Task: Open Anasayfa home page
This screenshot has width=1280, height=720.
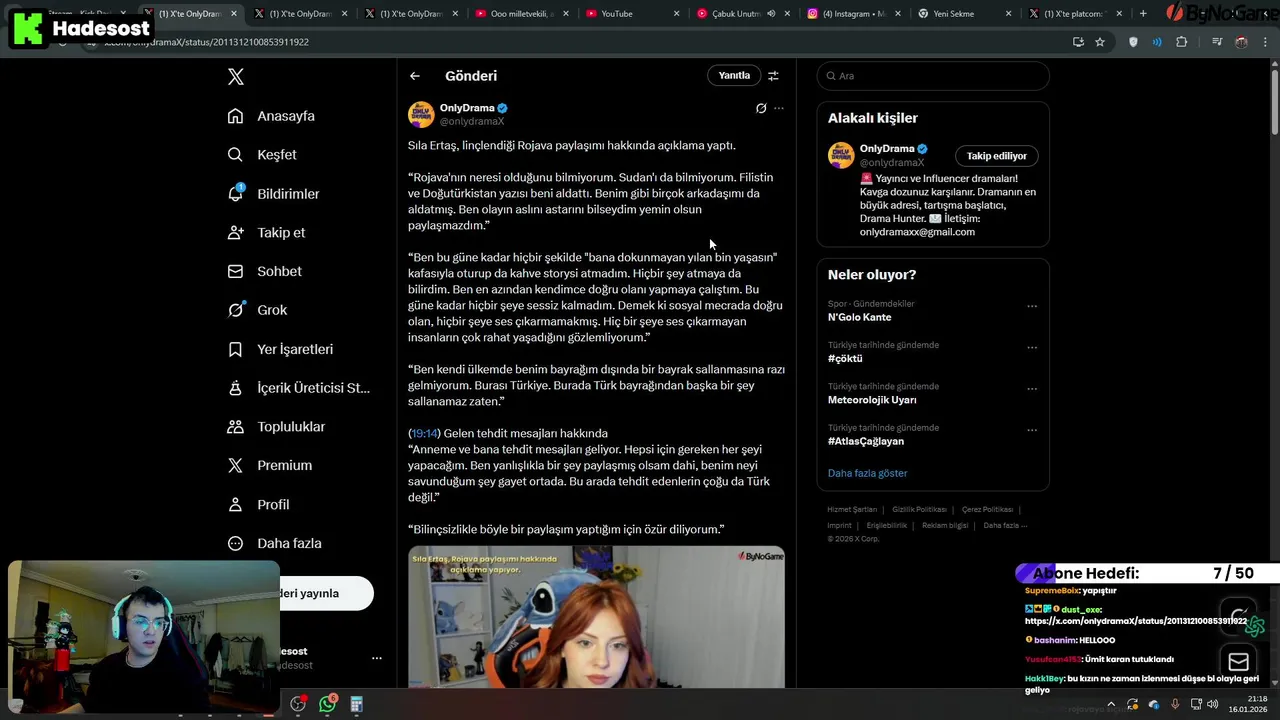Action: (x=271, y=116)
